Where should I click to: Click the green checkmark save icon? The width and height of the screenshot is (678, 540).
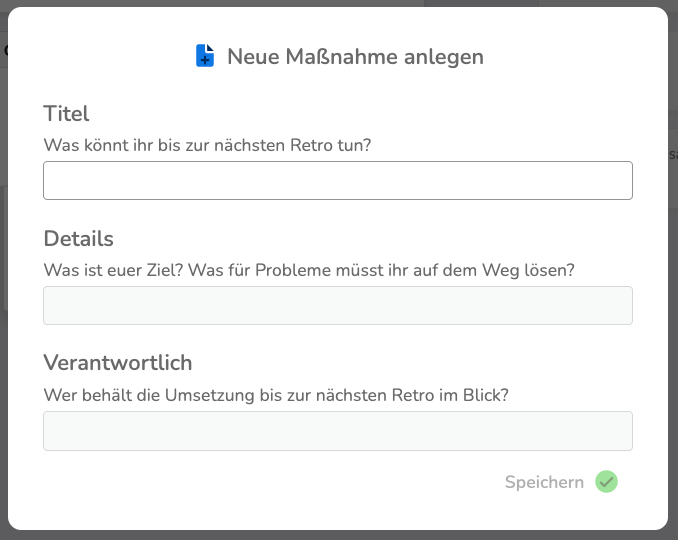pyautogui.click(x=606, y=482)
